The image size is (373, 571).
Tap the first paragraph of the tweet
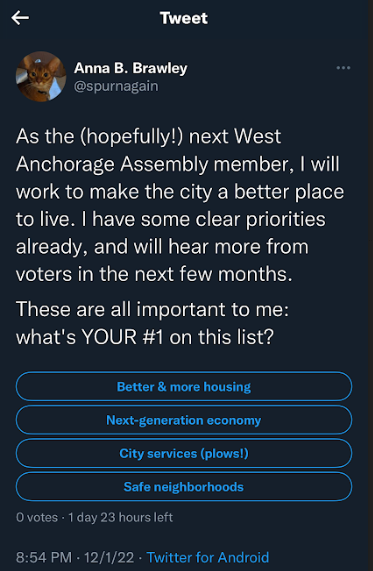[180, 205]
